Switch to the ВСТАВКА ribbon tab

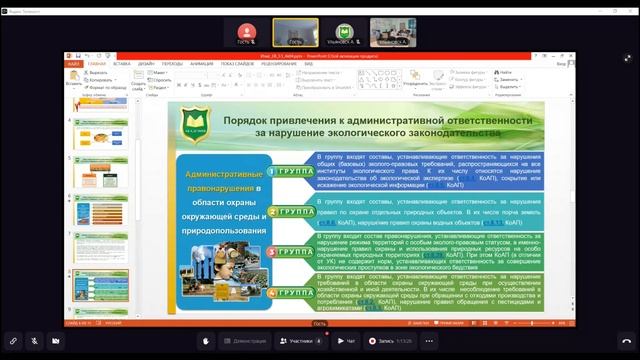click(122, 64)
